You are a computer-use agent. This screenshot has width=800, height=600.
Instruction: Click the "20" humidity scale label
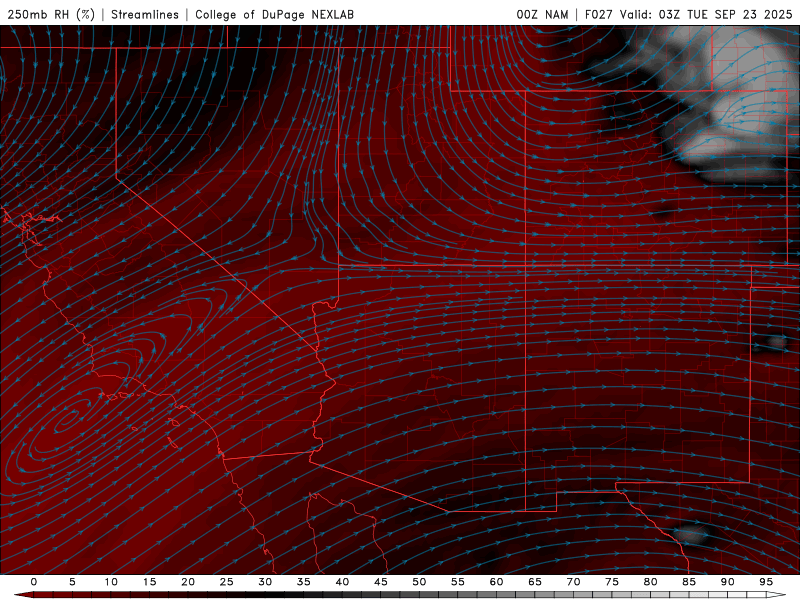click(188, 582)
